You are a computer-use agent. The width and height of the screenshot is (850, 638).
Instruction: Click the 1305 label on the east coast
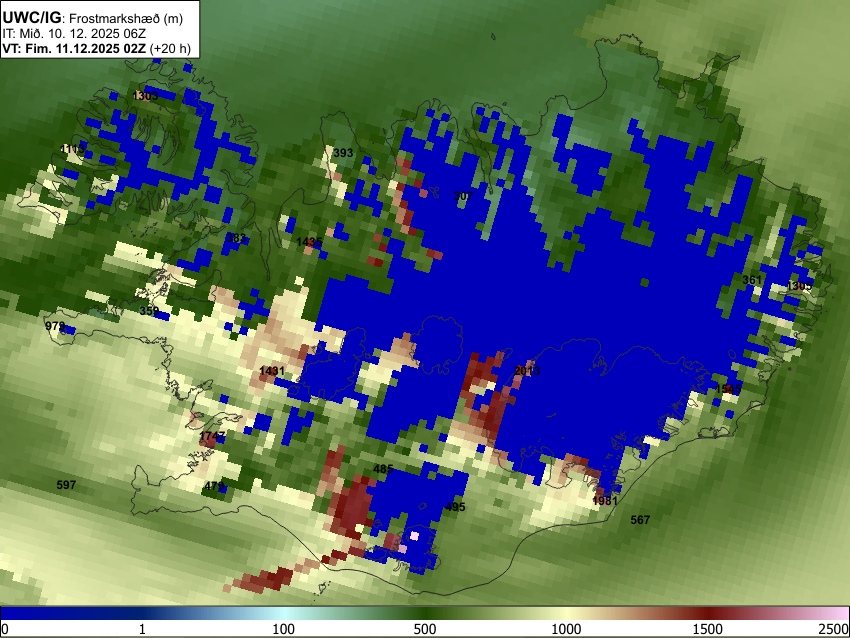tap(799, 286)
